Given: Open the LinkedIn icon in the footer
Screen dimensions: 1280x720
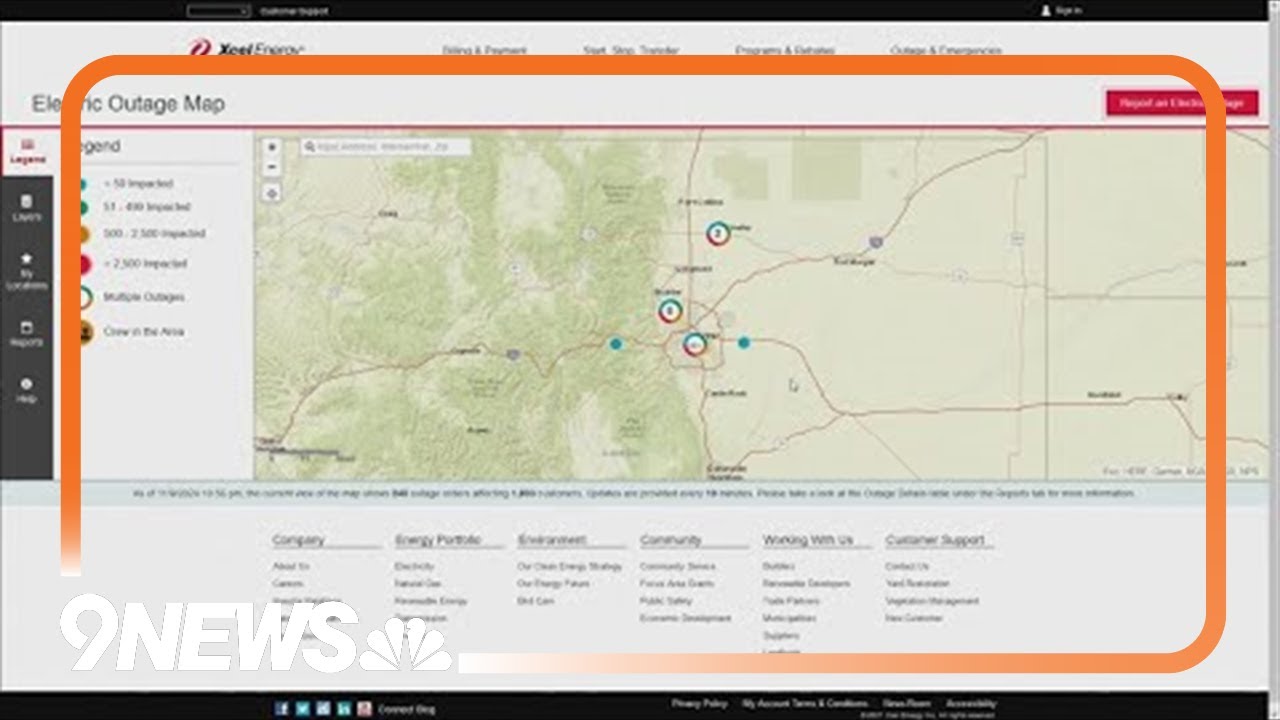Looking at the screenshot, I should click(344, 708).
